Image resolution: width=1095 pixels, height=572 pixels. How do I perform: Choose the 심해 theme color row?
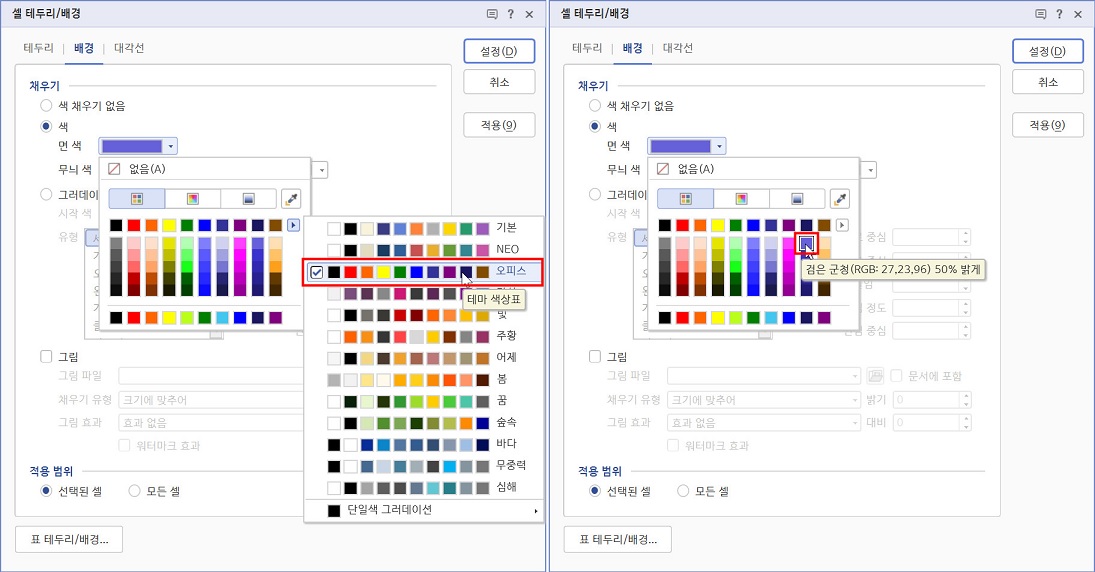(x=424, y=487)
